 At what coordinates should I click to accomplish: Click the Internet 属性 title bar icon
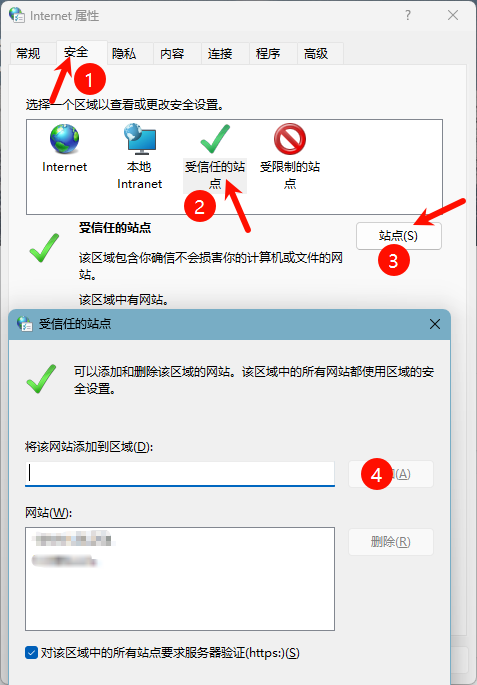[17, 15]
